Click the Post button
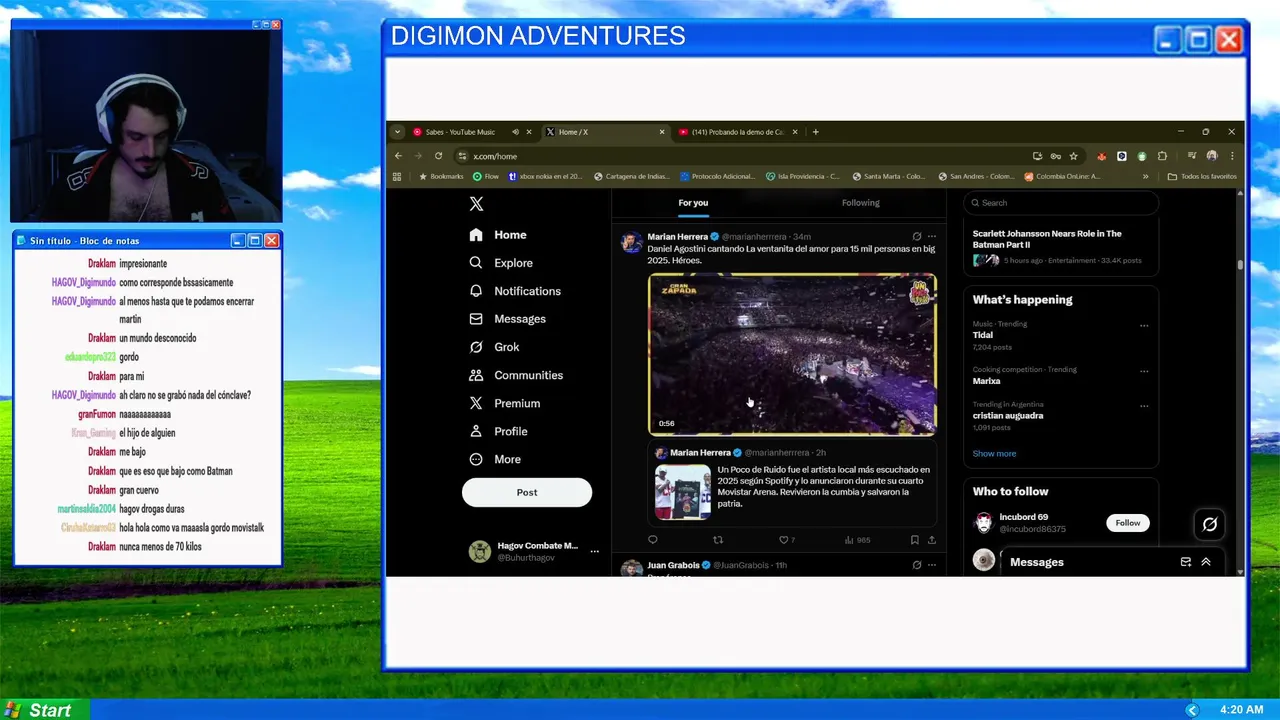This screenshot has height=720, width=1280. tap(527, 492)
